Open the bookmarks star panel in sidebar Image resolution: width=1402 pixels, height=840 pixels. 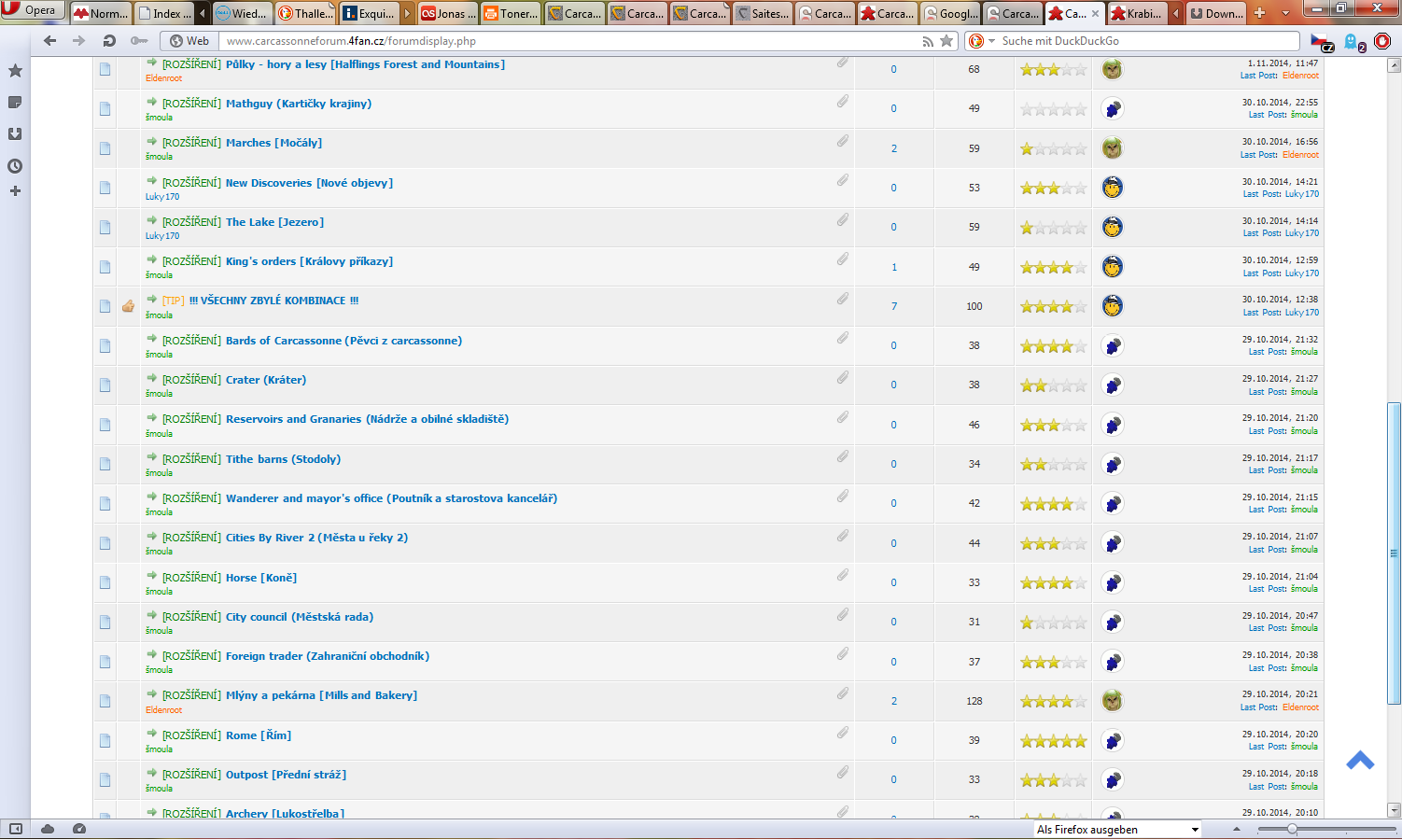pos(15,71)
